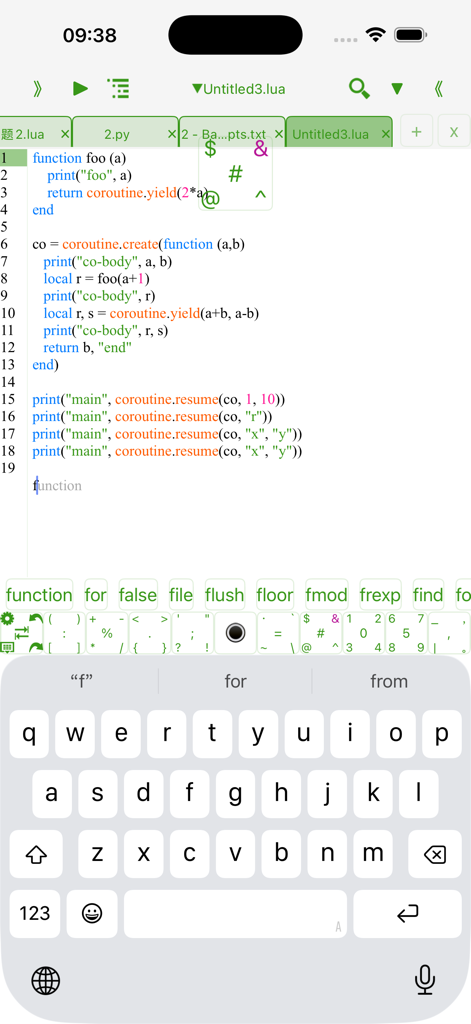
Task: Tap the $ symbol in the floating popup
Action: 210,150
